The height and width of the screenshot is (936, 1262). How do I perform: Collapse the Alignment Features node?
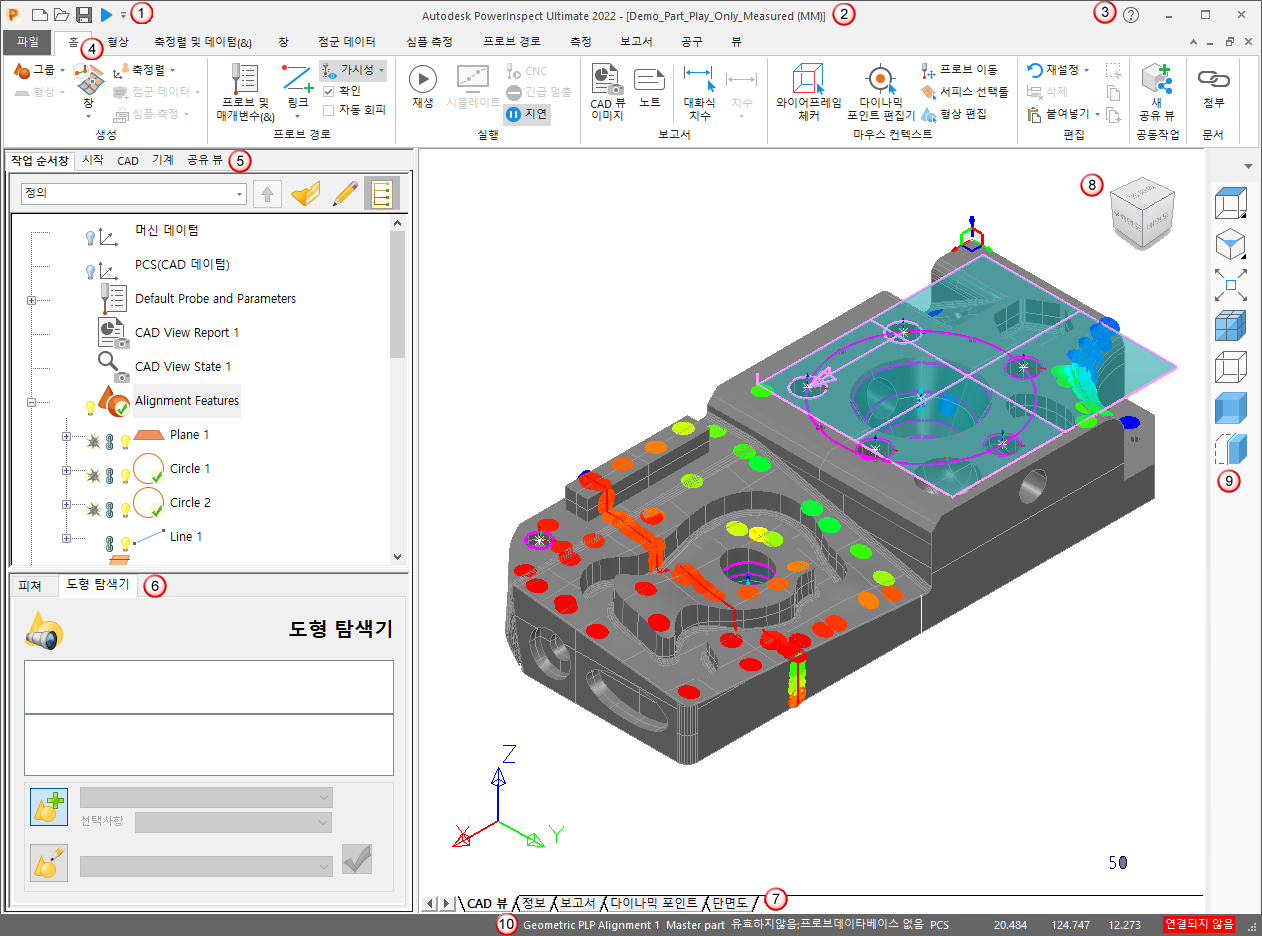click(x=31, y=402)
